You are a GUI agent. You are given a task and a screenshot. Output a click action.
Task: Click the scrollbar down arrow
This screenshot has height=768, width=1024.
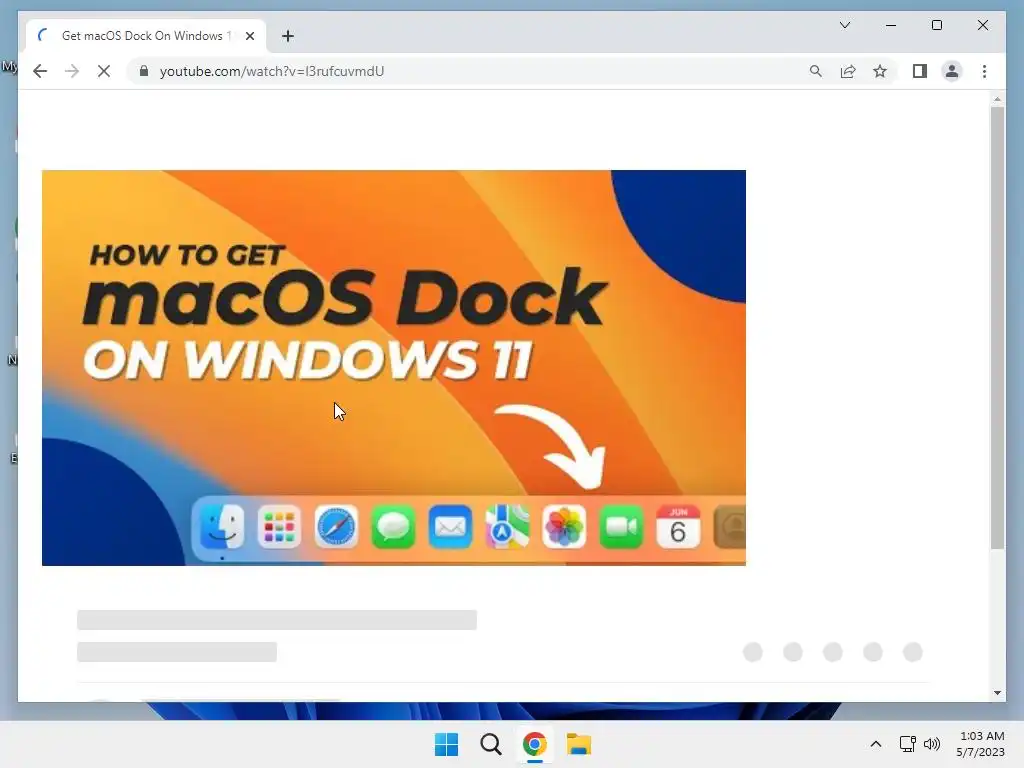[997, 693]
